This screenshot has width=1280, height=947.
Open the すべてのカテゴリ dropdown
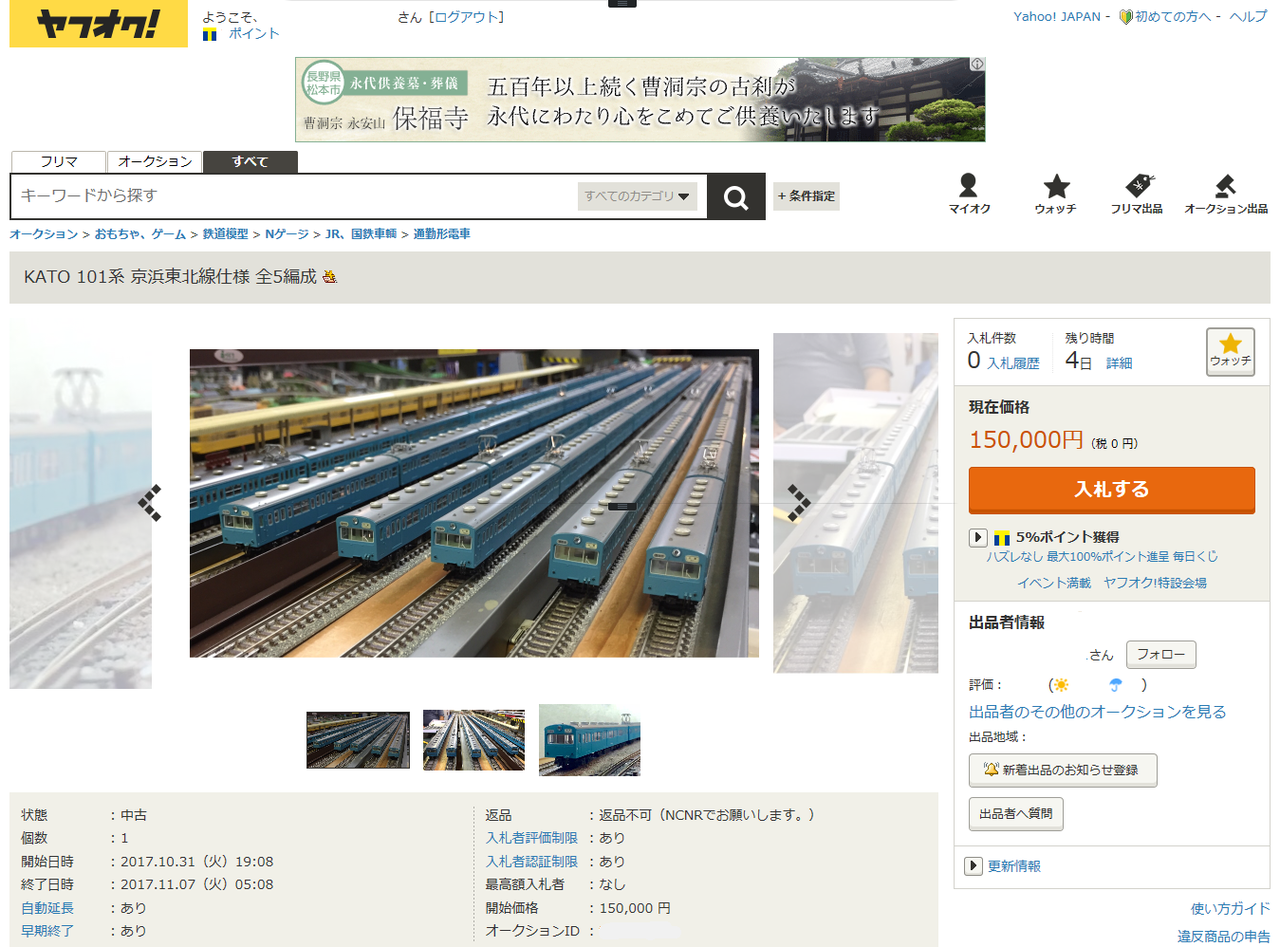638,196
